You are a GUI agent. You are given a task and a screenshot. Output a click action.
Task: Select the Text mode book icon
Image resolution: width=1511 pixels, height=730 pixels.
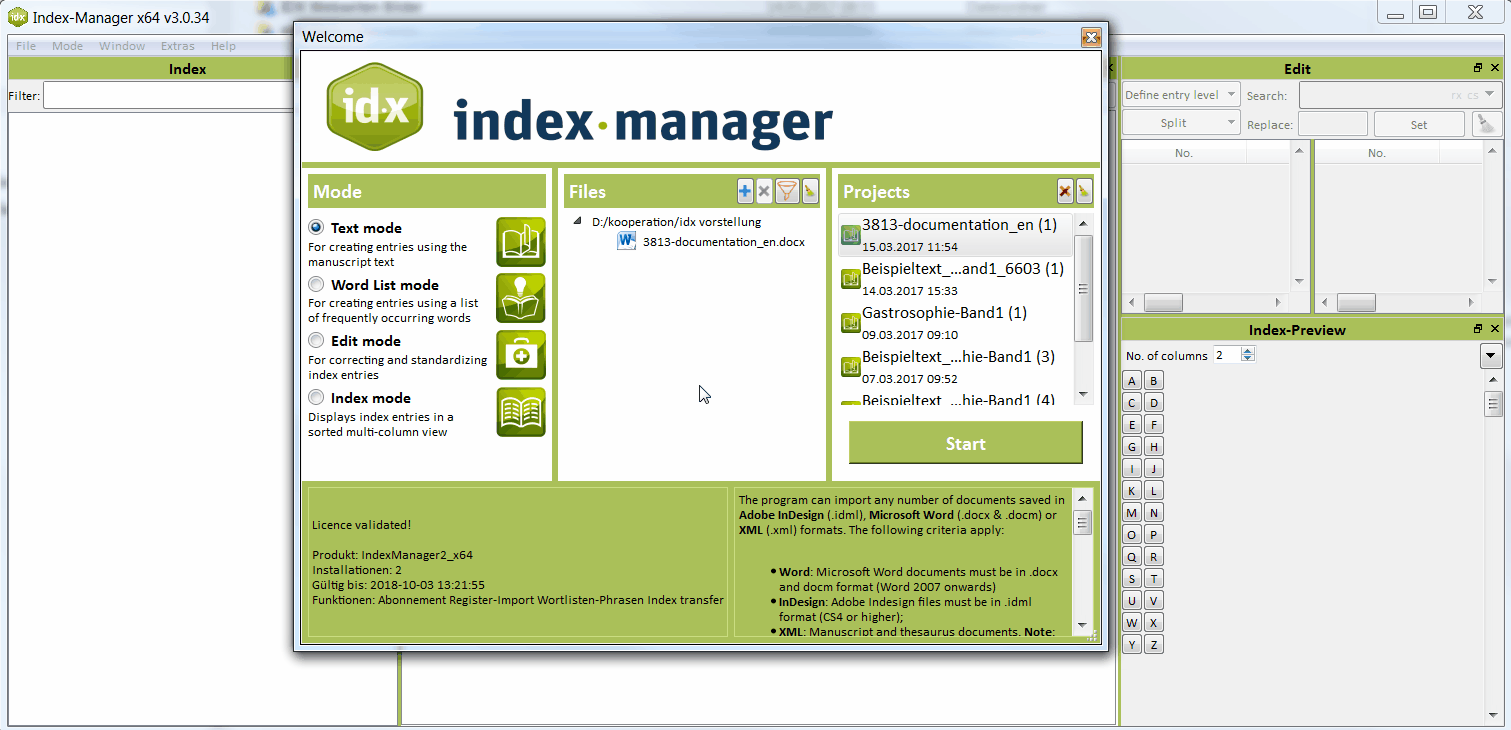[520, 241]
